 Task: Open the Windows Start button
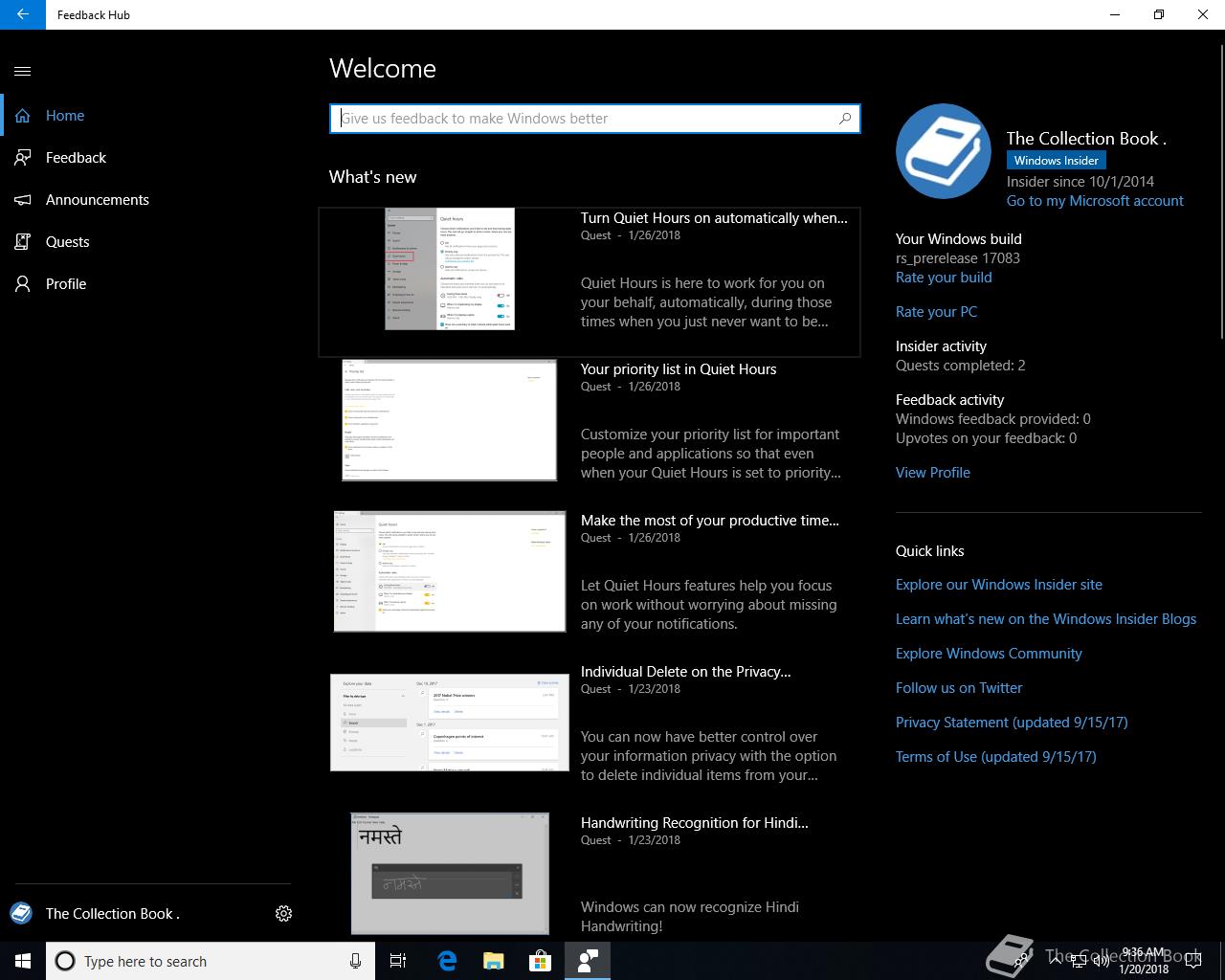tap(23, 961)
